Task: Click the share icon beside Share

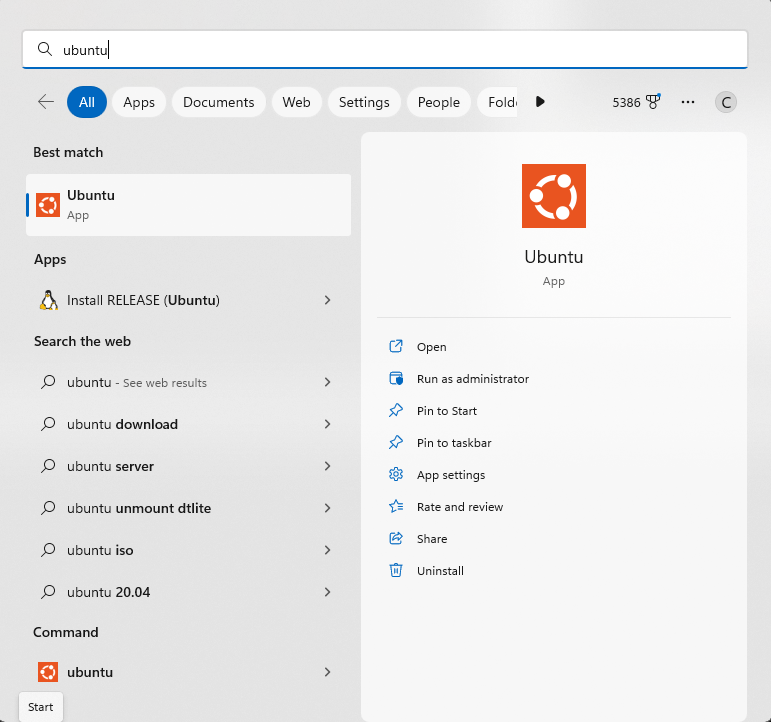Action: click(x=396, y=538)
